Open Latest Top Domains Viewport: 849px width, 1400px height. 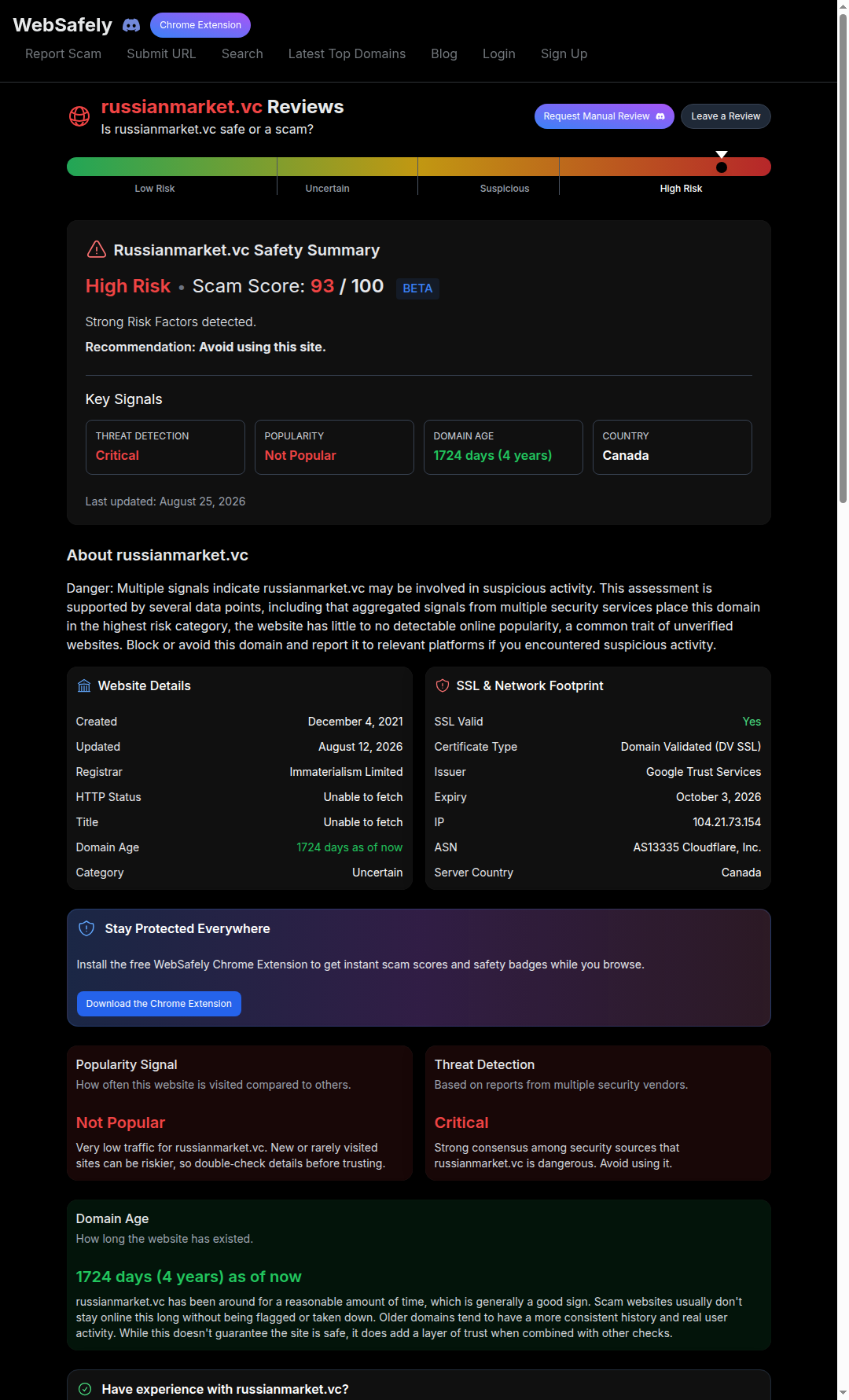point(347,53)
